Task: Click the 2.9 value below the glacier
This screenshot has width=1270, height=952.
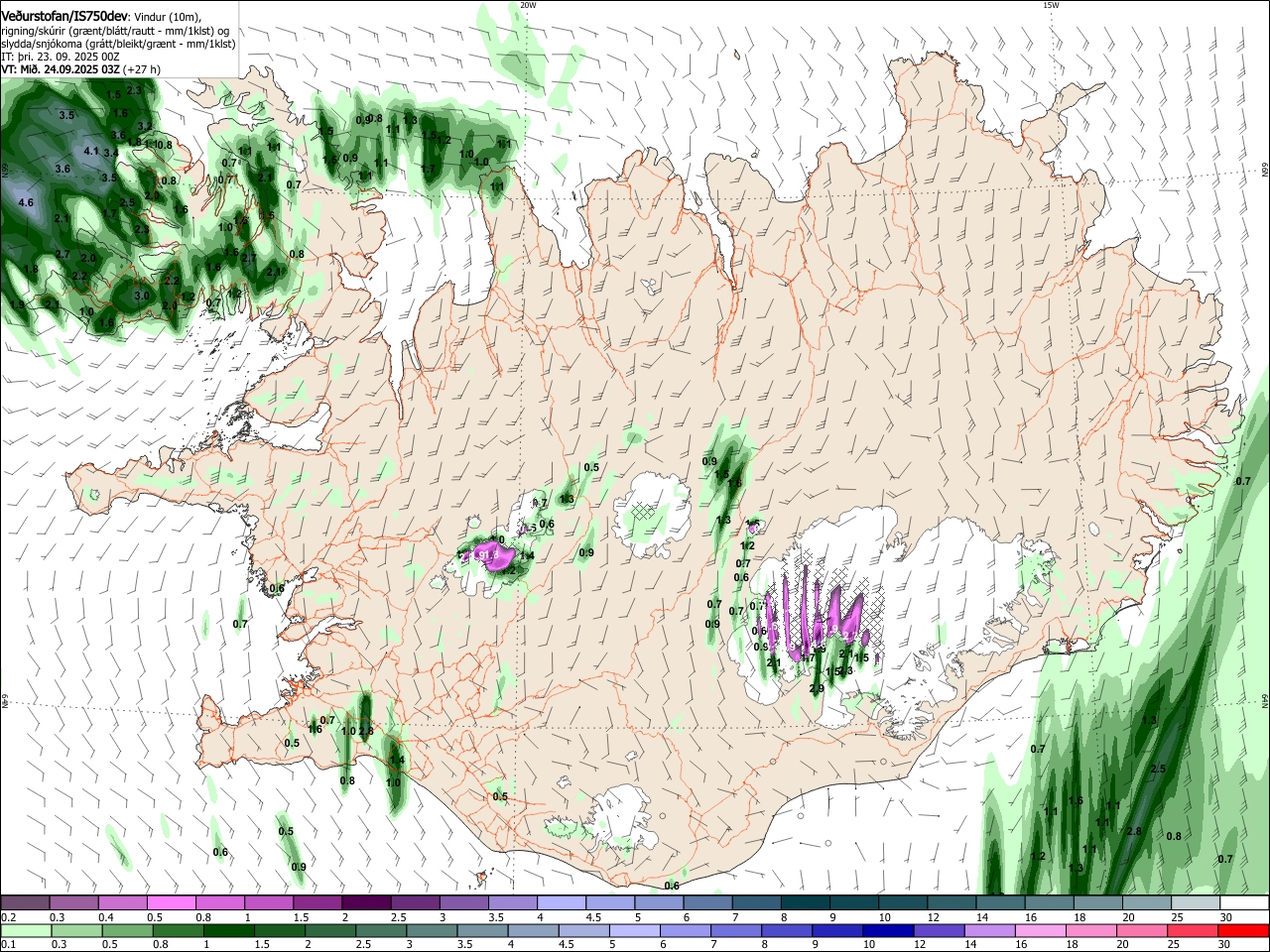Action: point(817,688)
